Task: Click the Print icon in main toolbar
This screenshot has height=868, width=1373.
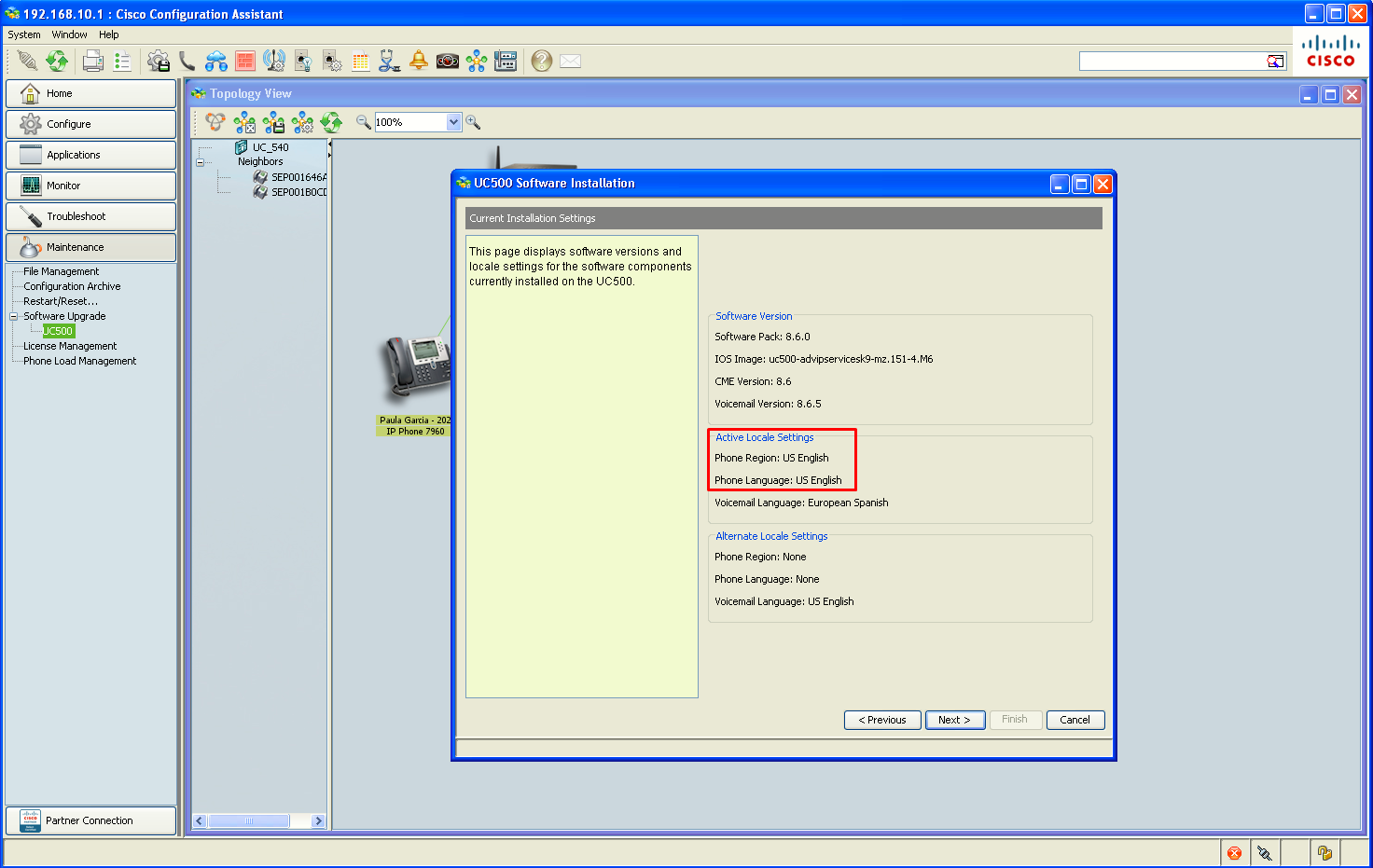Action: point(93,61)
